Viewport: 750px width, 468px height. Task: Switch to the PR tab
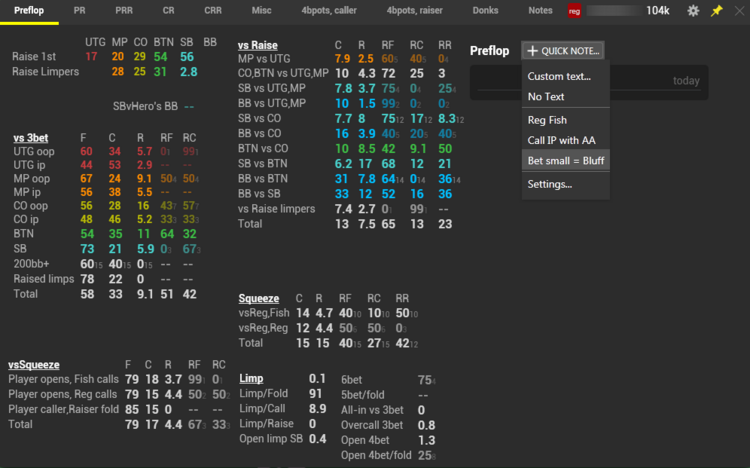(x=79, y=10)
